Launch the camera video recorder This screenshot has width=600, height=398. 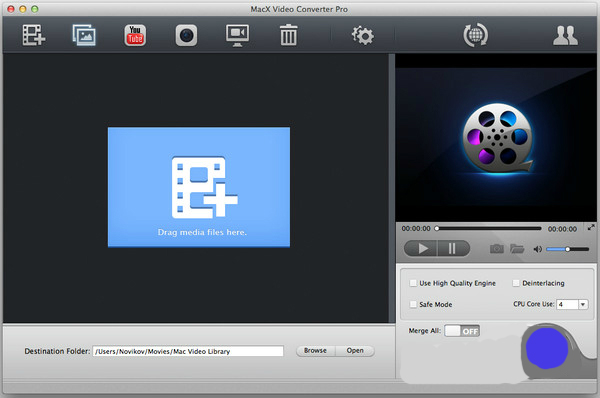tap(186, 35)
